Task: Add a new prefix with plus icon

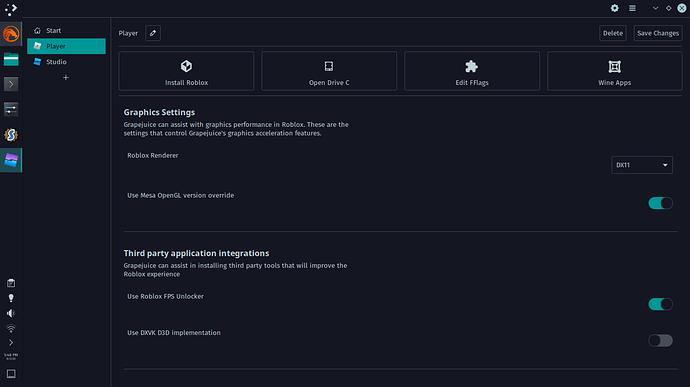Action: coord(66,78)
